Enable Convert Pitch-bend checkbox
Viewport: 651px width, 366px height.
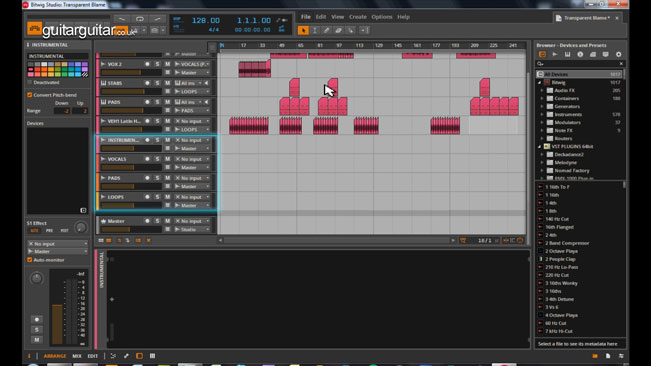click(29, 95)
